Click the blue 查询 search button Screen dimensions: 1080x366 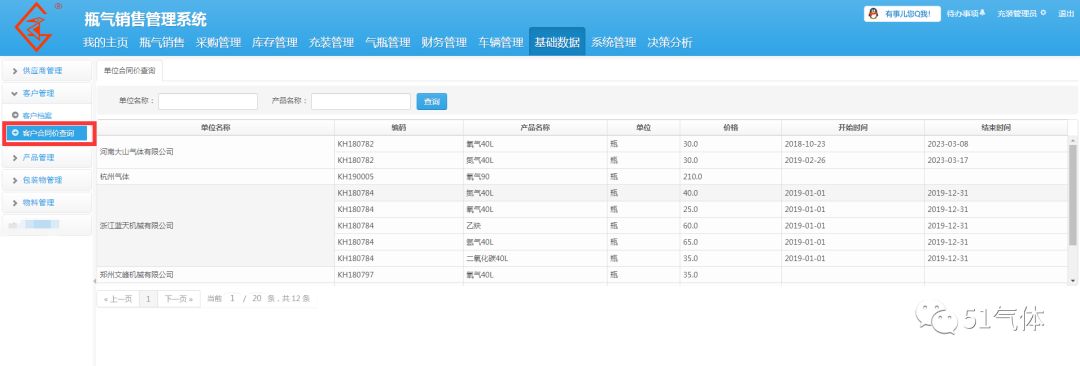432,101
